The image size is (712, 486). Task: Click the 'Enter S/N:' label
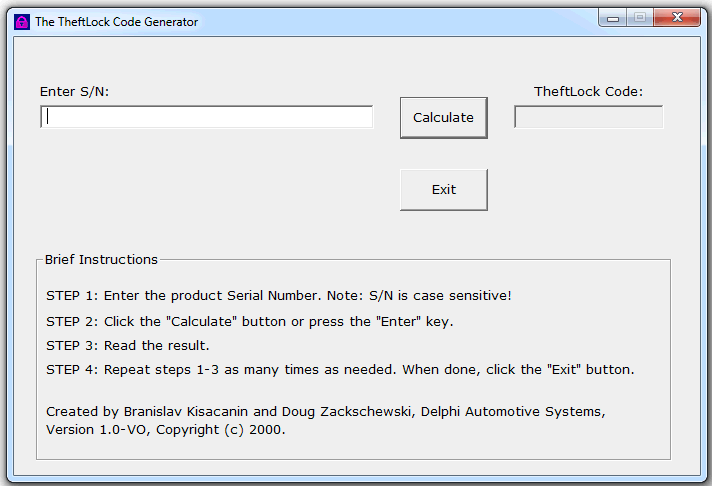[74, 92]
